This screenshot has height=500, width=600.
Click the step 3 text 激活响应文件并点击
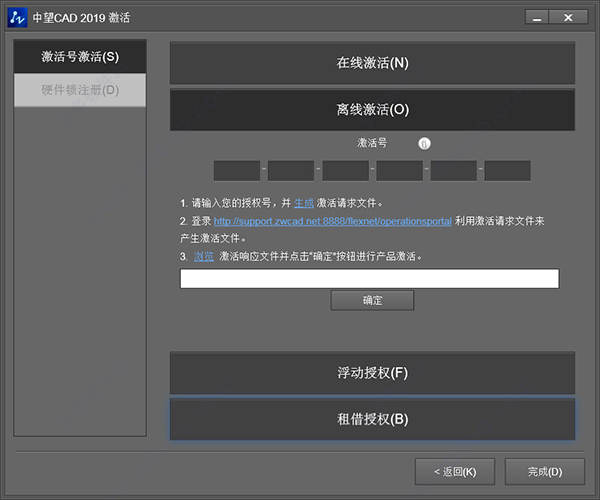263,256
